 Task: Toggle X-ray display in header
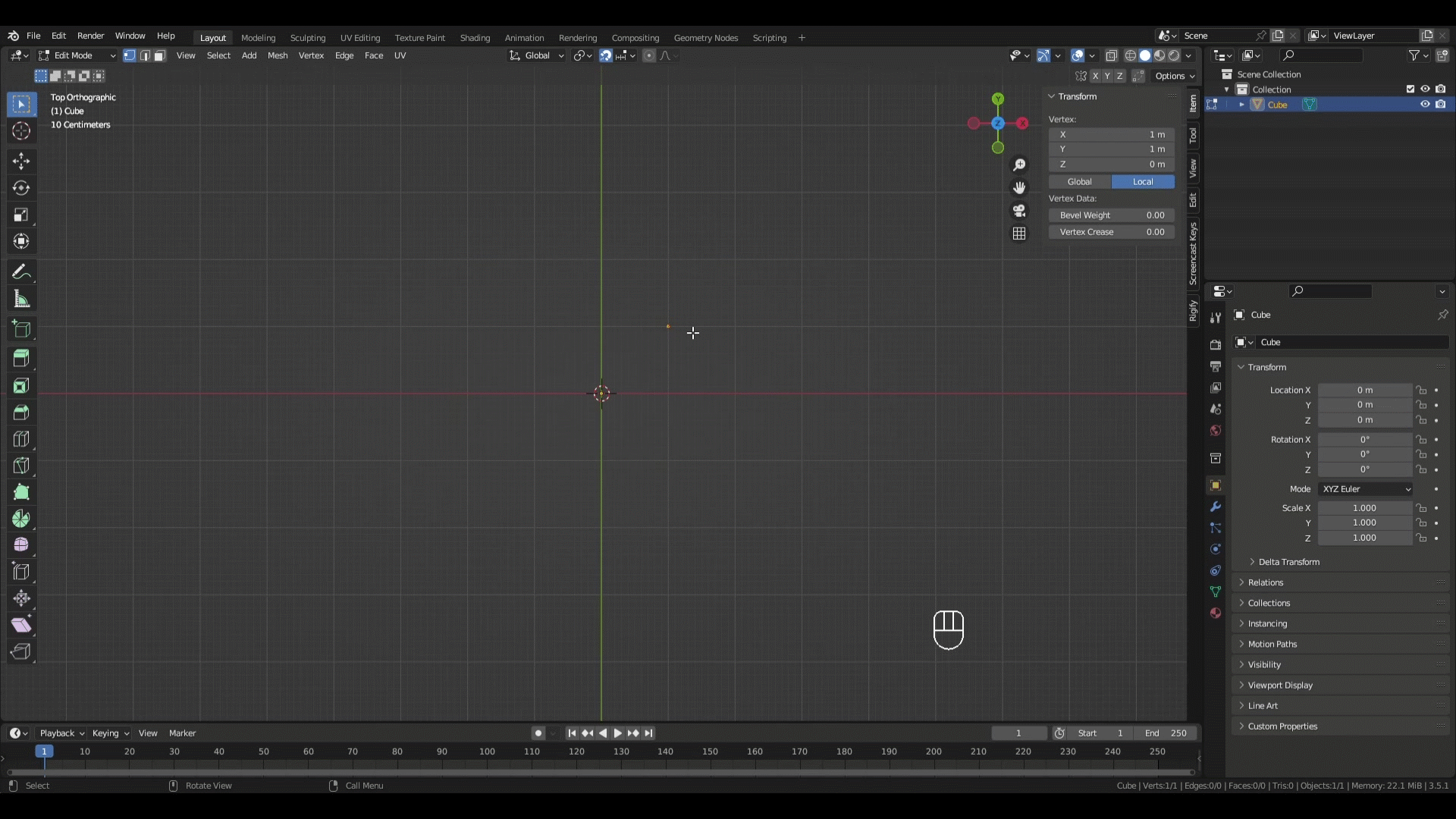[x=1112, y=55]
